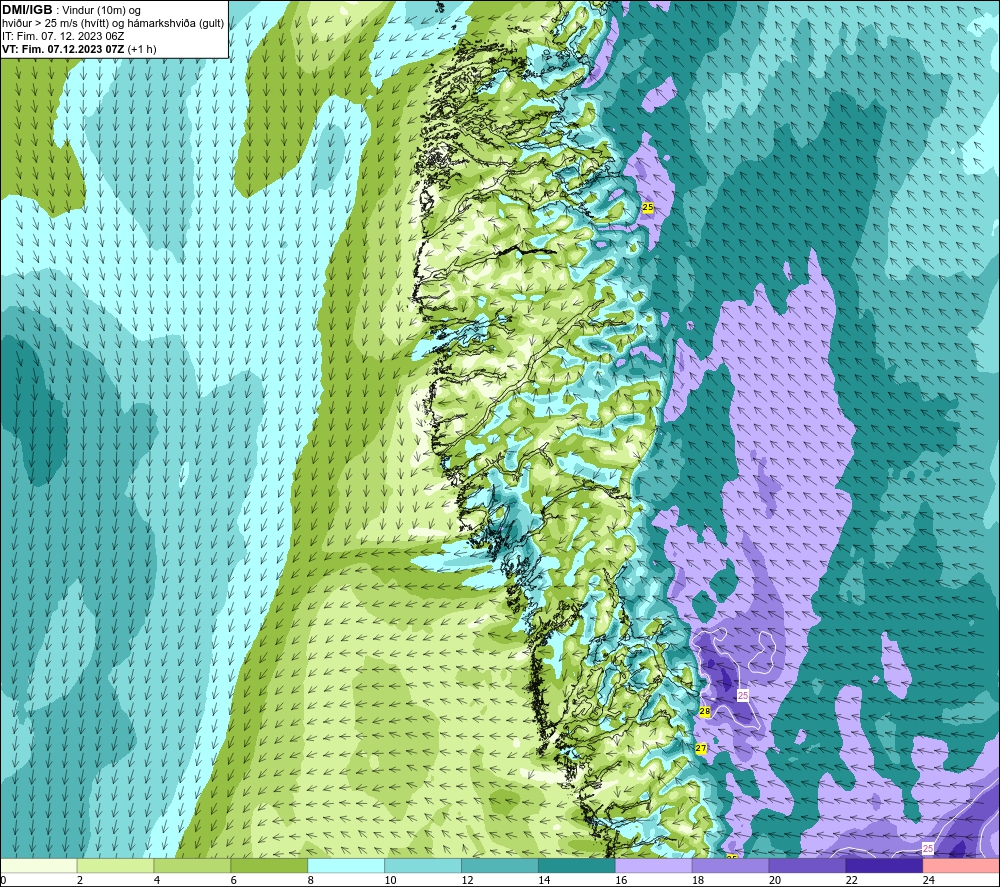Image resolution: width=1000 pixels, height=887 pixels.
Task: Click the "(+1 h)" forecast offset text
Action: point(142,49)
